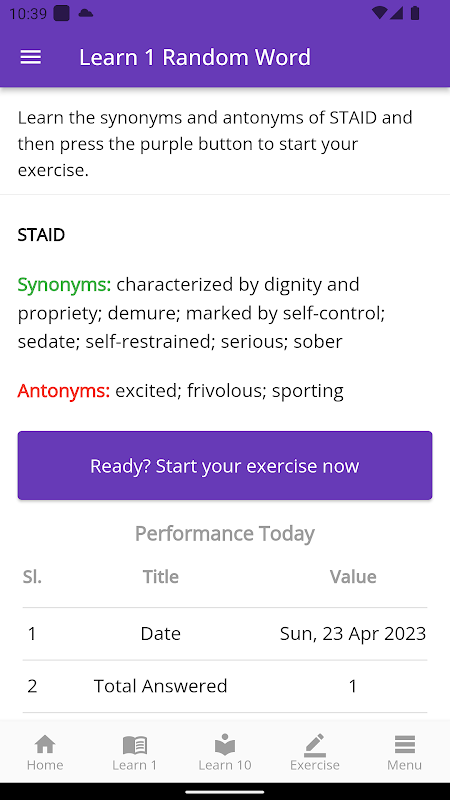This screenshot has width=450, height=800.
Task: Tap the Learn 10 reader icon
Action: pos(225,744)
